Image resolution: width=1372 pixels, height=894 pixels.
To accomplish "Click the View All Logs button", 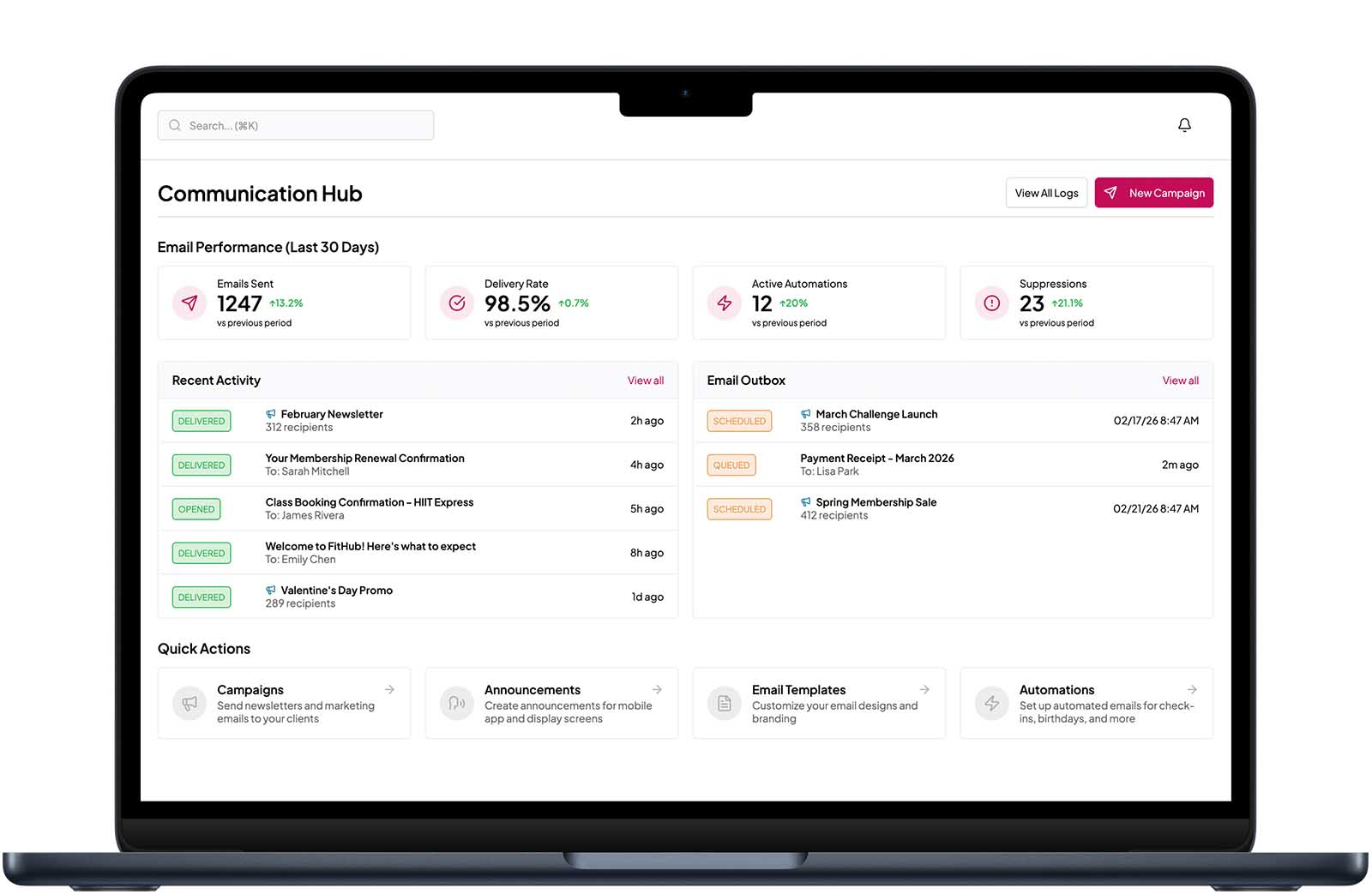I will coord(1046,192).
